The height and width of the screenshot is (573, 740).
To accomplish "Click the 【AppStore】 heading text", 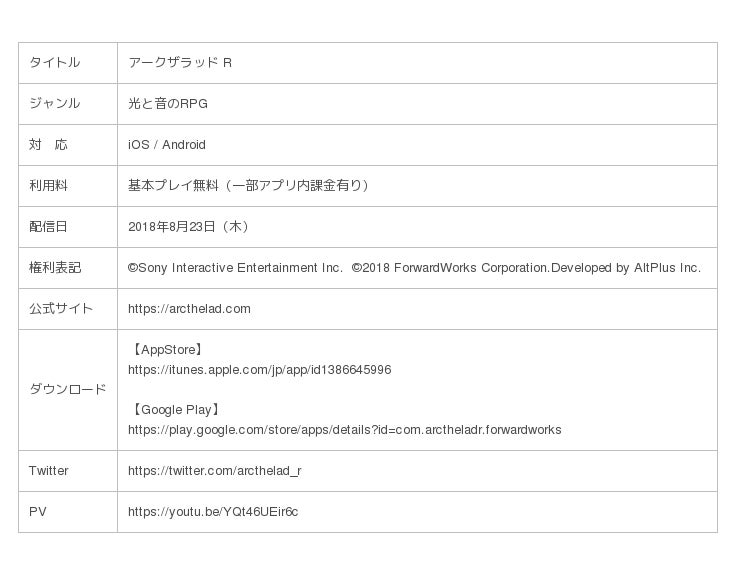I will [168, 350].
